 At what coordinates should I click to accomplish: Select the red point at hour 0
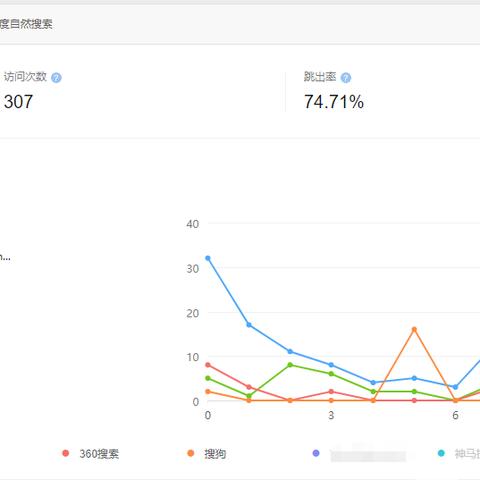point(208,365)
